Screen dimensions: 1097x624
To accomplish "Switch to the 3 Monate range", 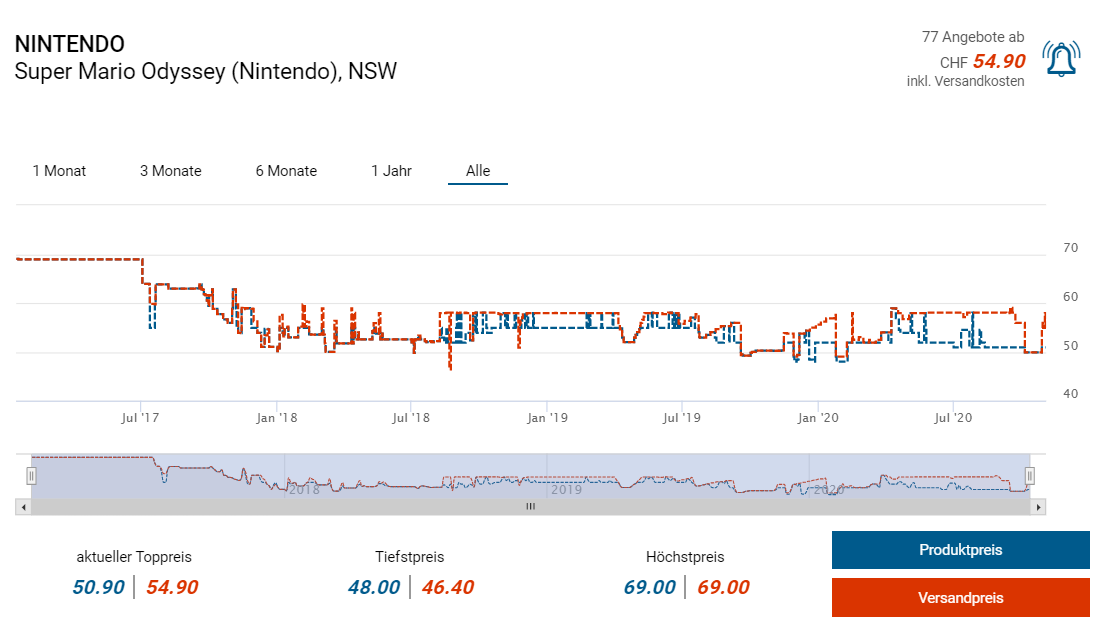I will (x=170, y=171).
